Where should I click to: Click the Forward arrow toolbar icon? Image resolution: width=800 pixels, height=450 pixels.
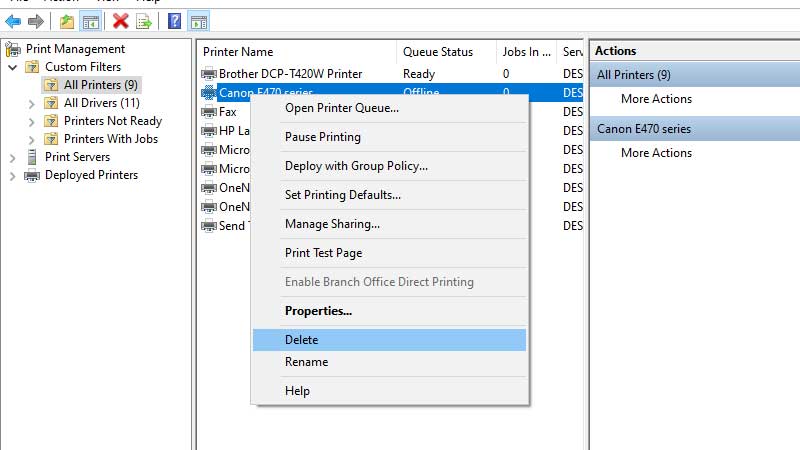(35, 21)
